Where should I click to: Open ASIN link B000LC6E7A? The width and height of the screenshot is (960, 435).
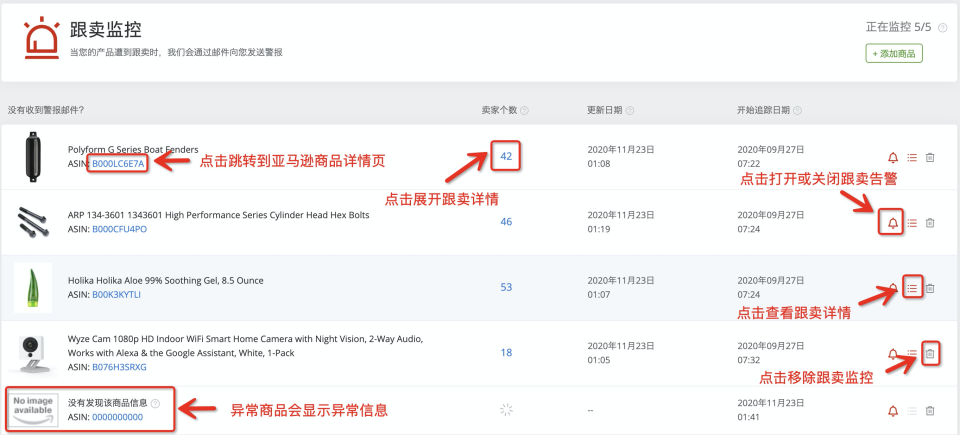click(119, 163)
